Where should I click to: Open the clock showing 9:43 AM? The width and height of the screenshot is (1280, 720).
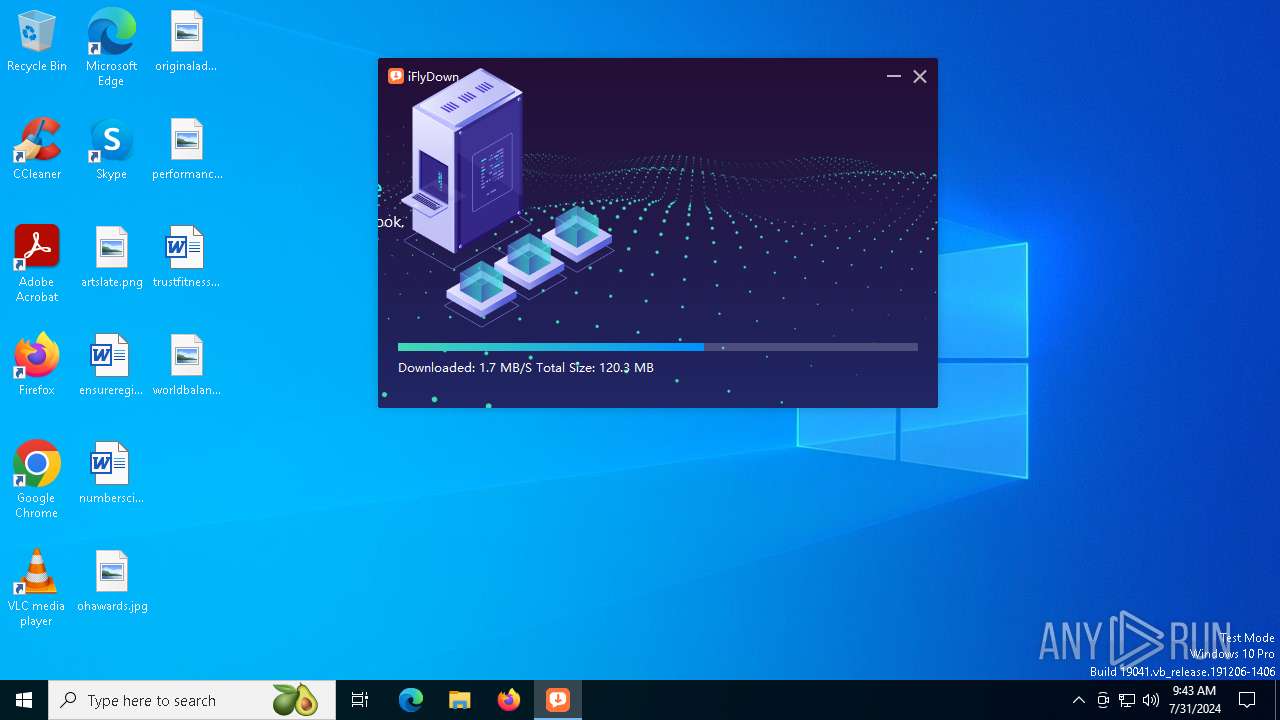1194,700
